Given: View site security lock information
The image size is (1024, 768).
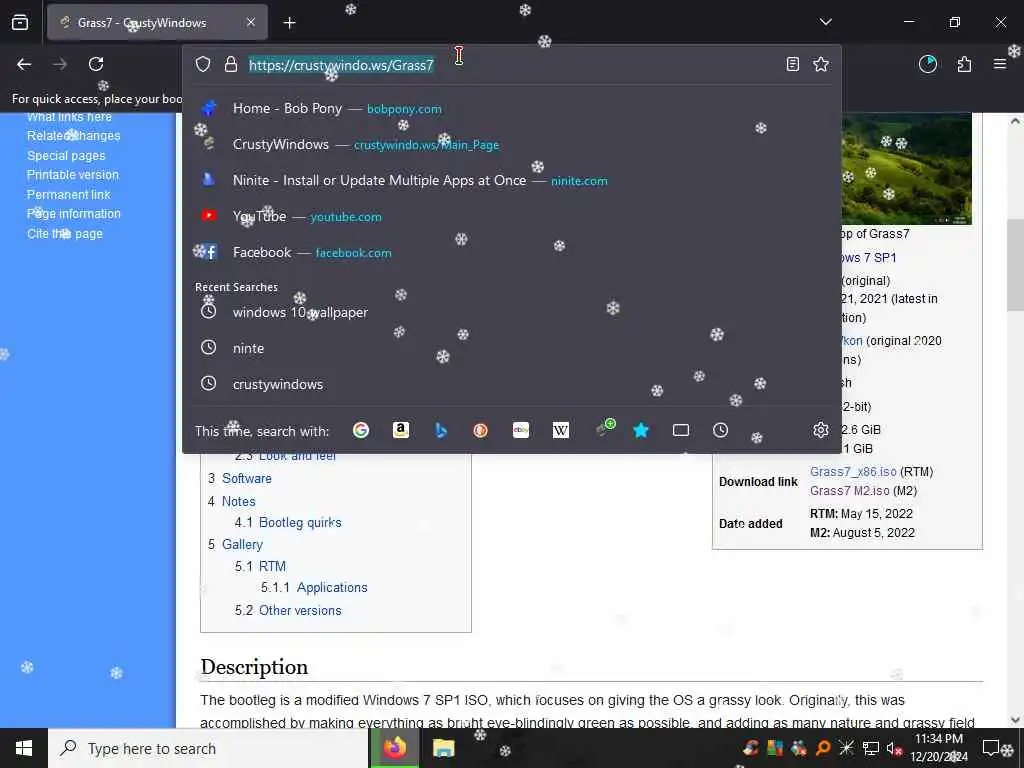Looking at the screenshot, I should coord(231,64).
